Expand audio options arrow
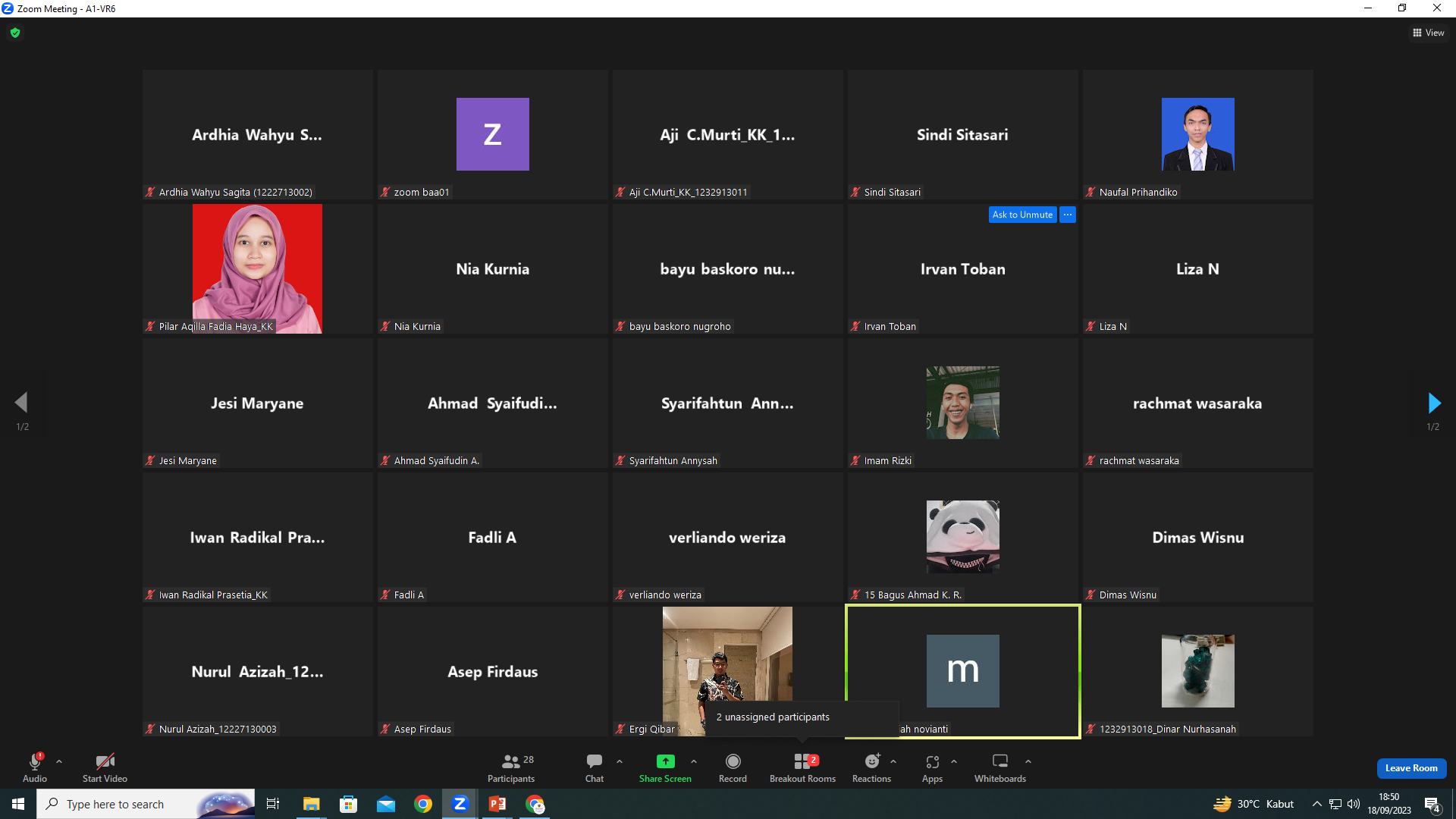Viewport: 1456px width, 819px height. coord(59,761)
